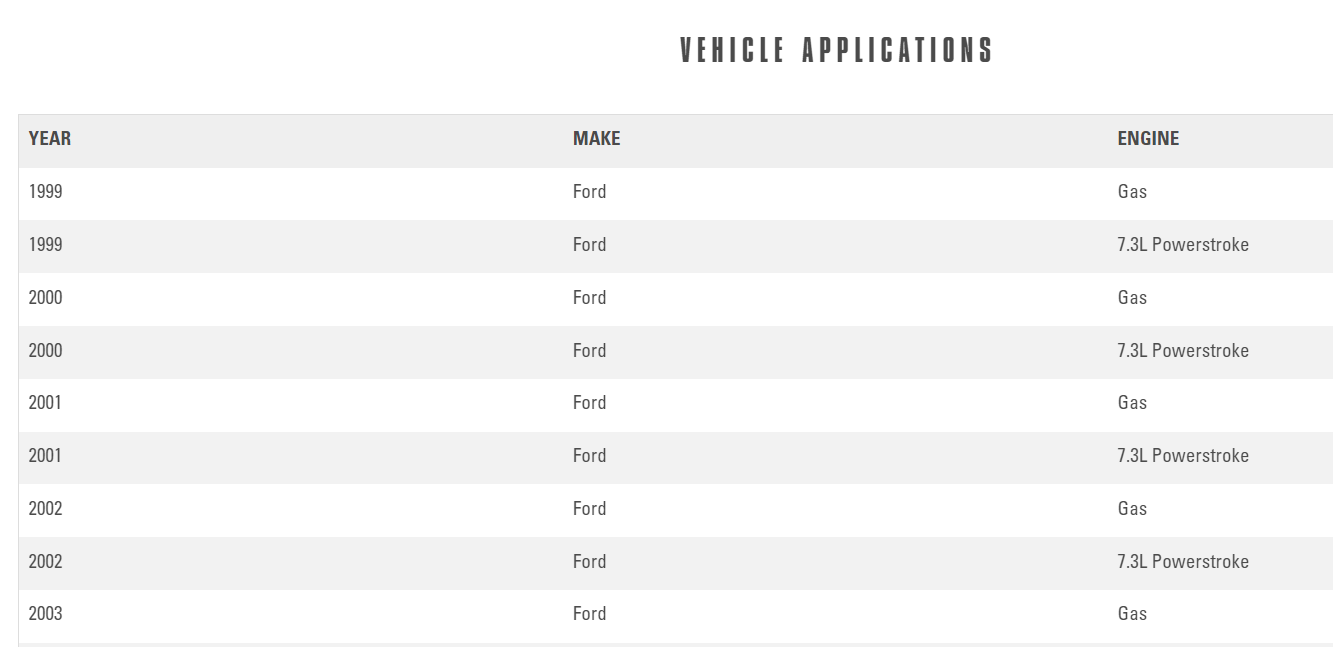Select Ford in the 2001 Gas row
Image resolution: width=1333 pixels, height=647 pixels.
589,403
